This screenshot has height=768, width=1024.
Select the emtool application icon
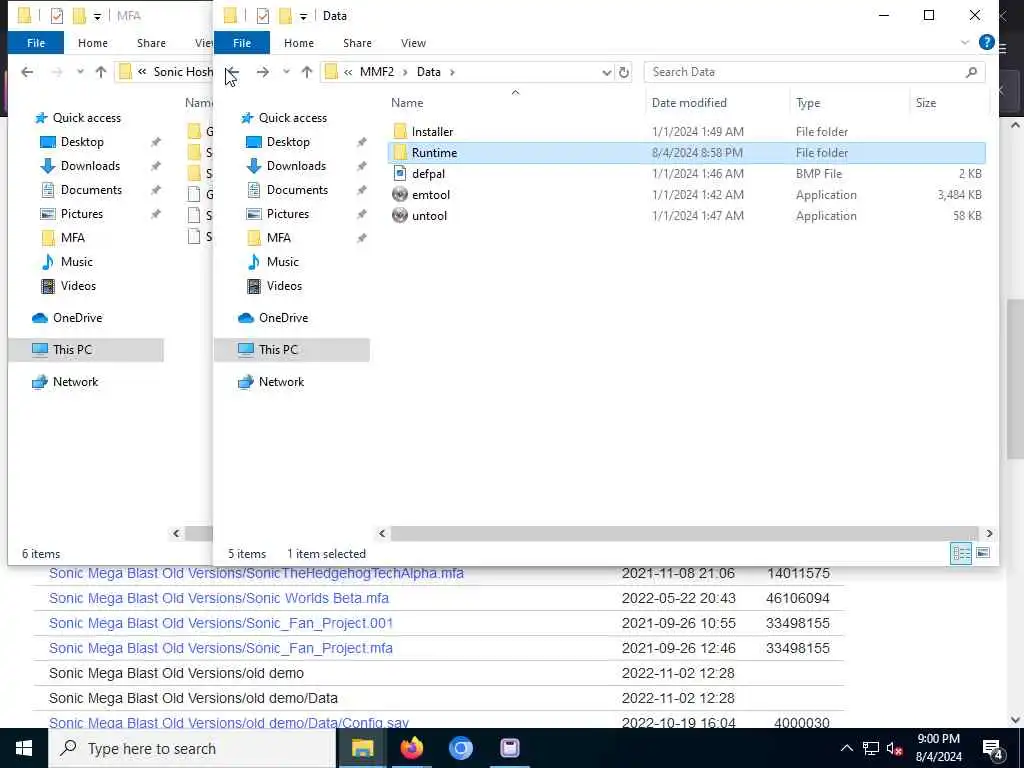(400, 195)
